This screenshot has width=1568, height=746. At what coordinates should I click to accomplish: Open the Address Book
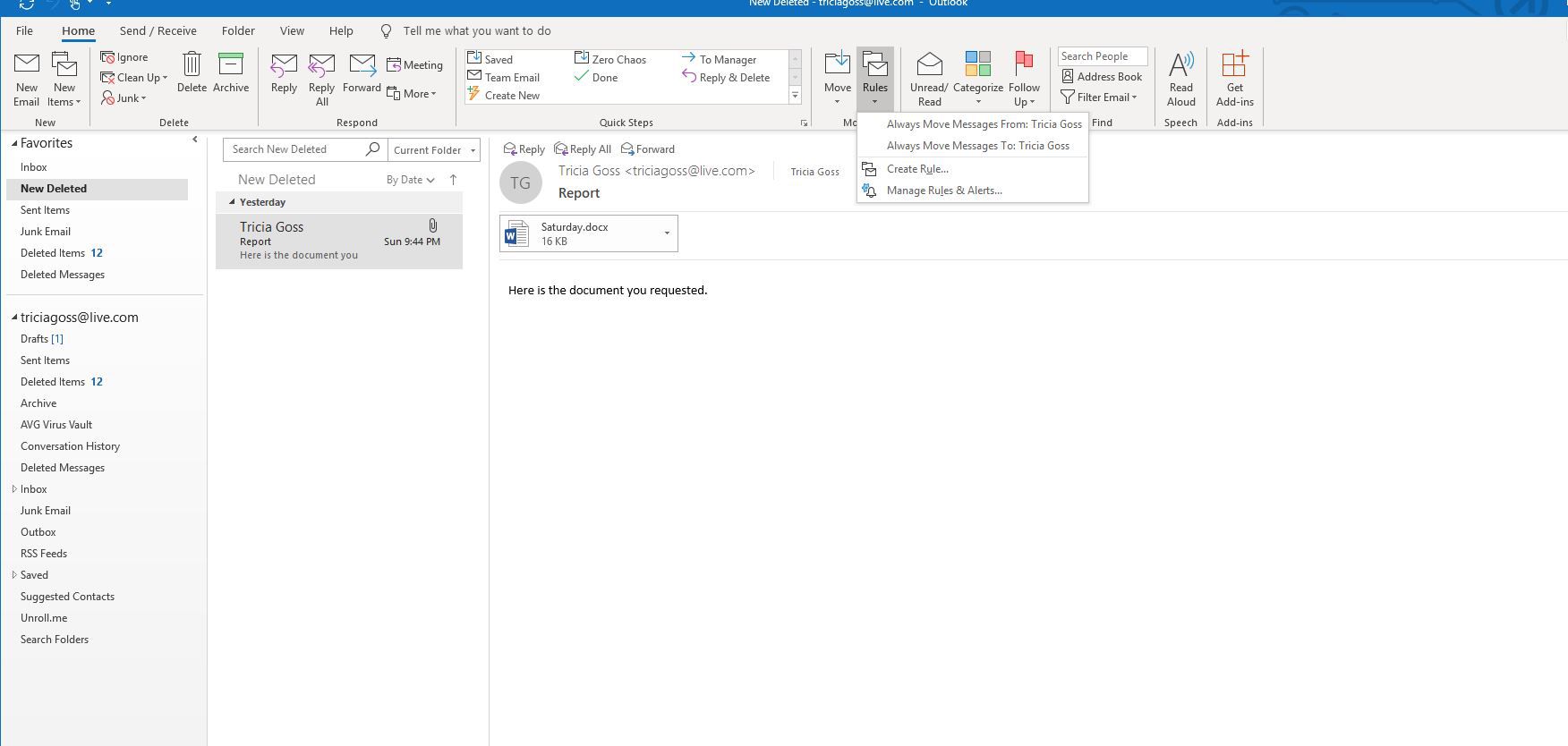1102,77
